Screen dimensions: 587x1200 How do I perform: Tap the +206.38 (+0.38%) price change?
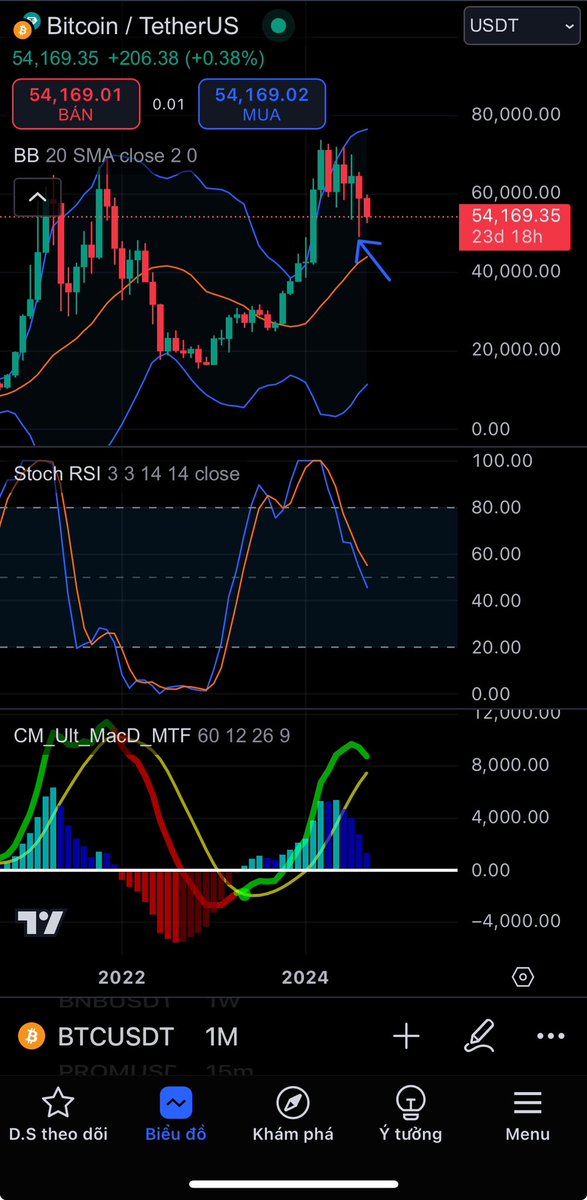tap(186, 59)
